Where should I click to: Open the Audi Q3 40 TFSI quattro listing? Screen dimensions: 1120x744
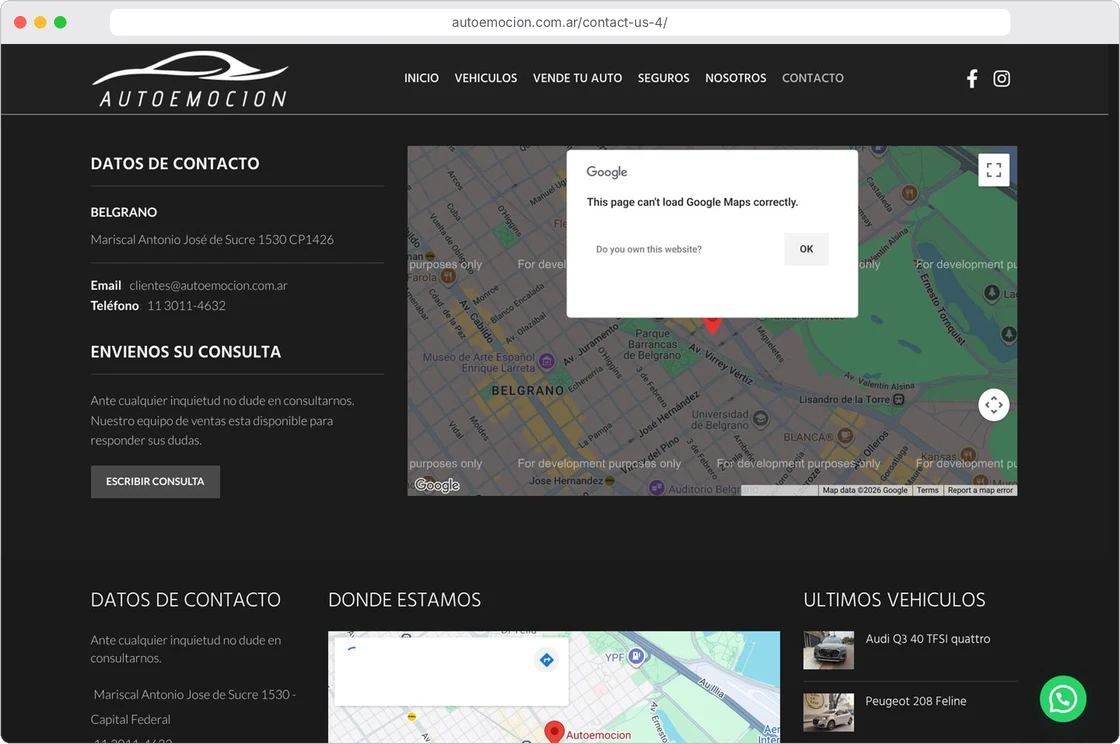(x=928, y=639)
